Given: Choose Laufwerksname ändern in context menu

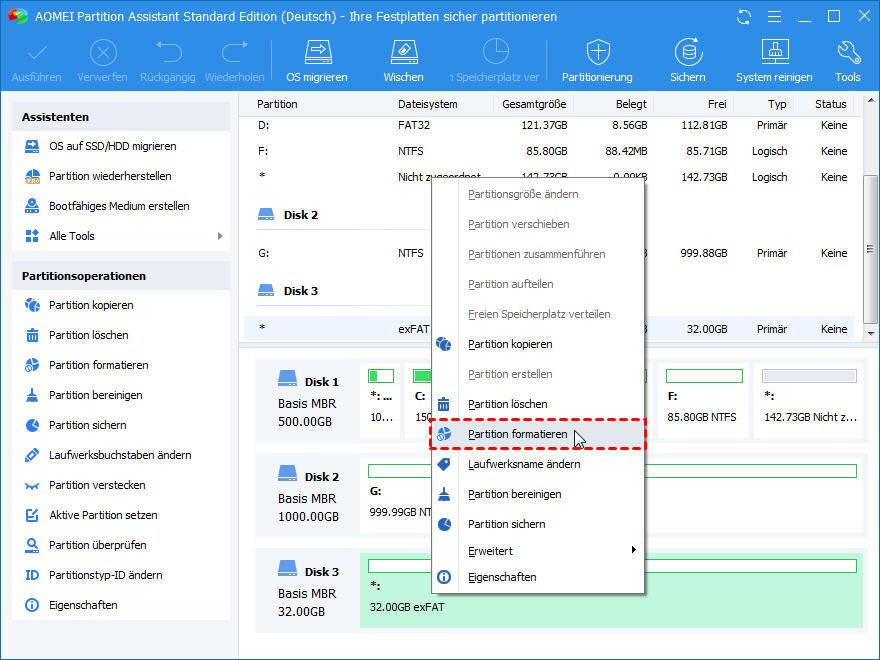Looking at the screenshot, I should 538,464.
